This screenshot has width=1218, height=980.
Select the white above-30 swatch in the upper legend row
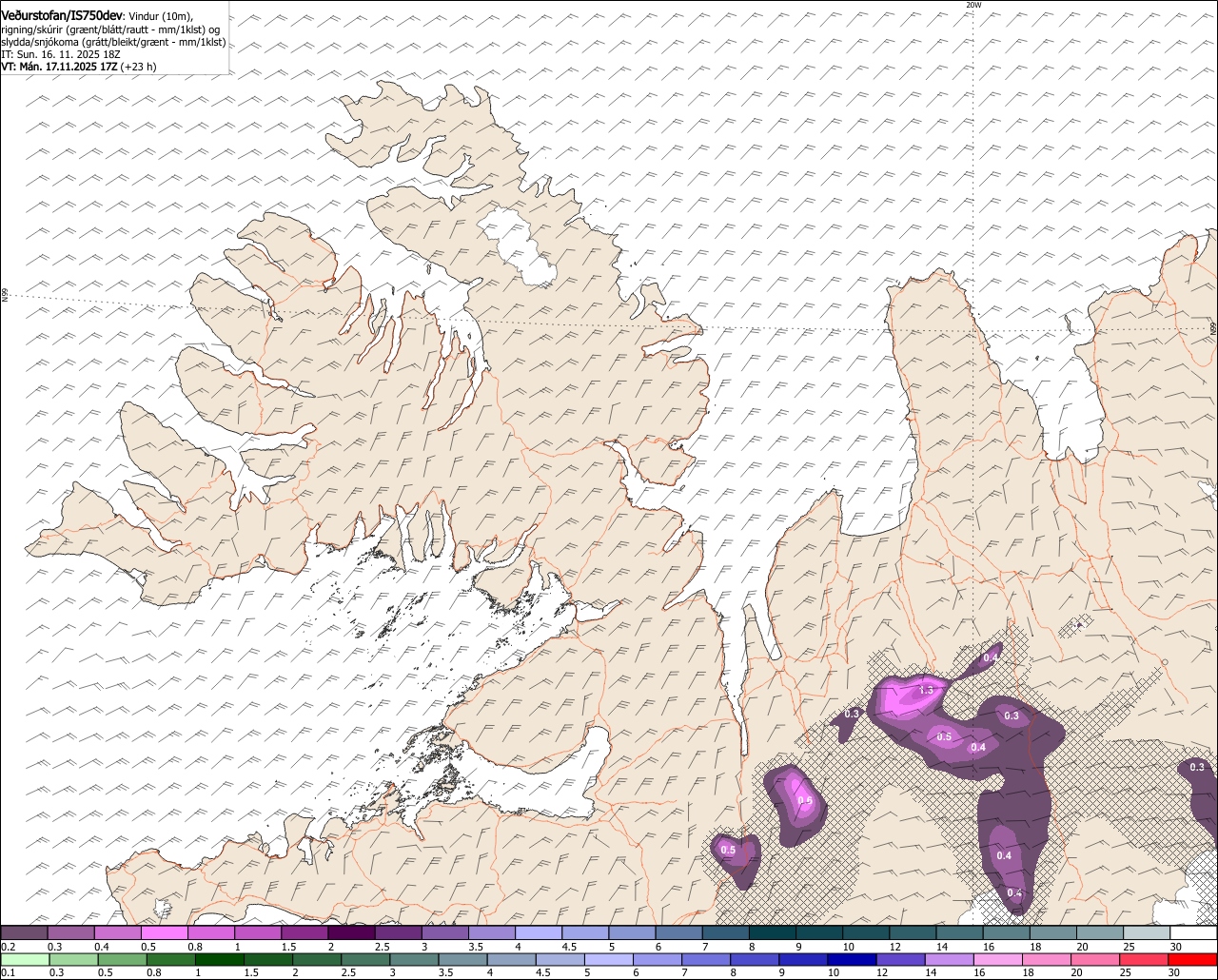pos(1193,933)
